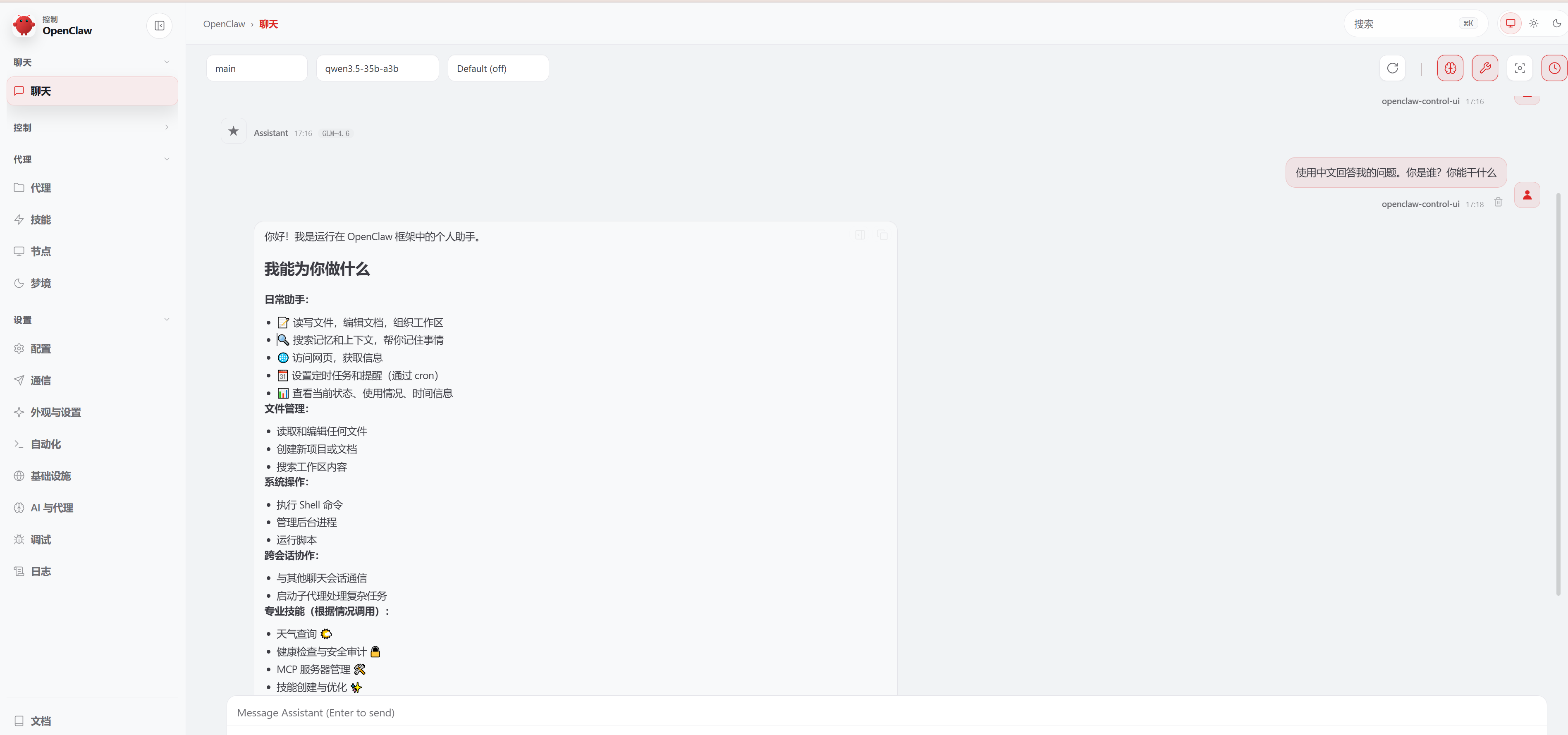Open 基础设施 with the globe icon

coord(93,476)
